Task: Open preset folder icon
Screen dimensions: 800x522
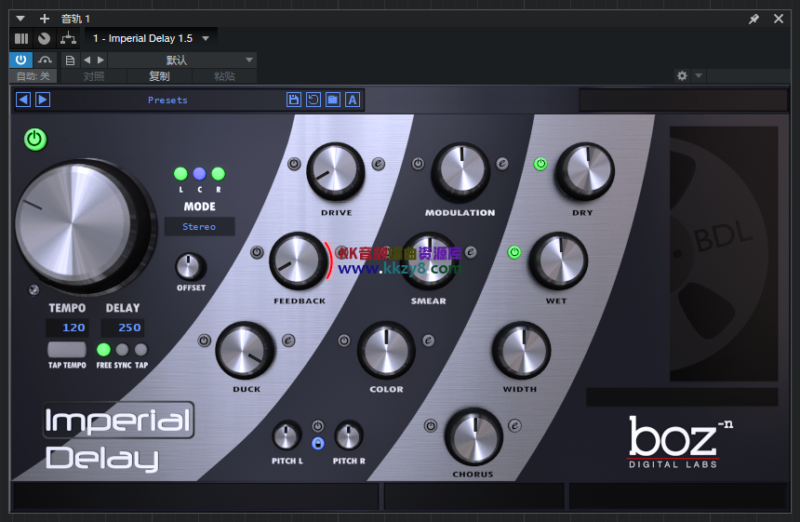Action: coord(333,100)
